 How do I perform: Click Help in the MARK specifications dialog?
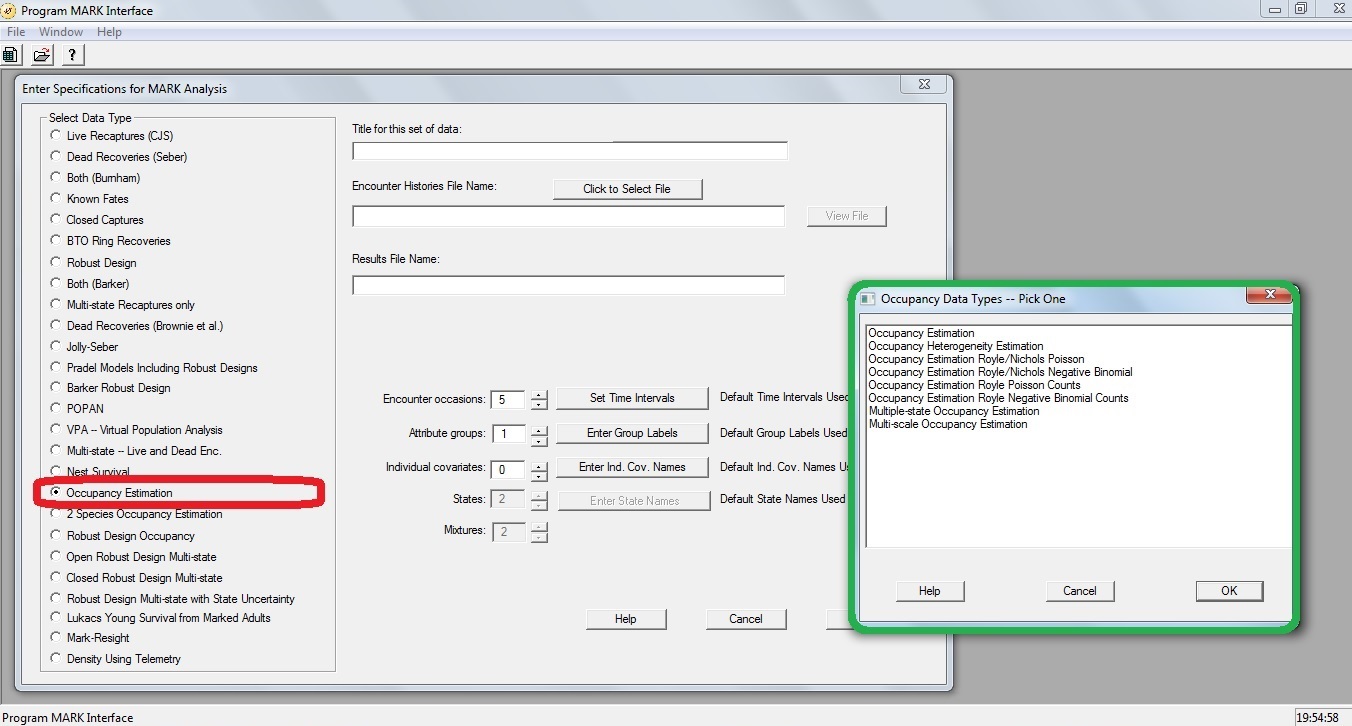click(626, 619)
